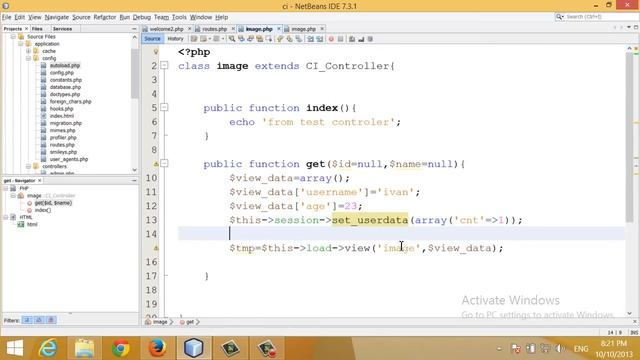Collapse the Source Files node

pyautogui.click(x=13, y=37)
